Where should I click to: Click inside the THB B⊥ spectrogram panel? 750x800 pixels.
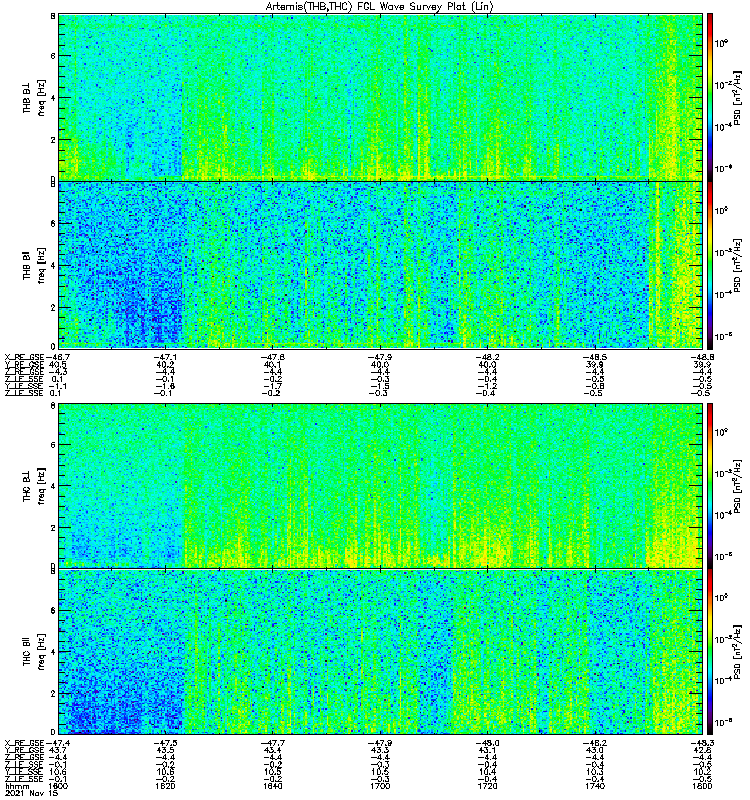coord(380,97)
